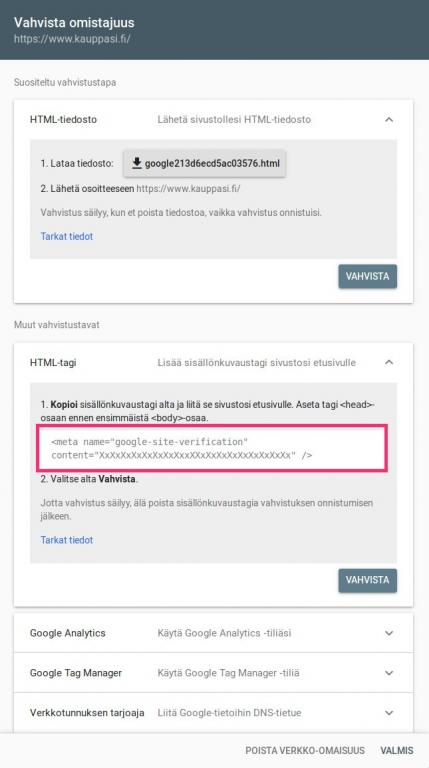
Task: Collapse the HTML-tagi section chevron
Action: [389, 362]
